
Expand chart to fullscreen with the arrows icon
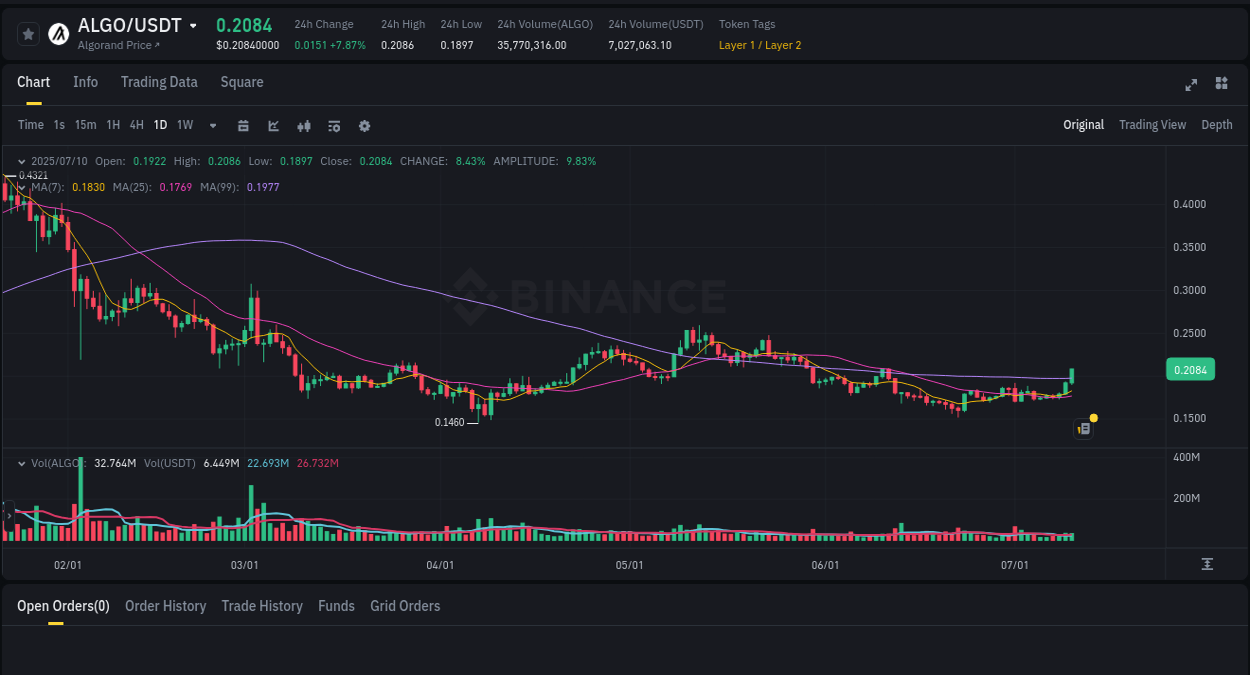click(x=1191, y=85)
